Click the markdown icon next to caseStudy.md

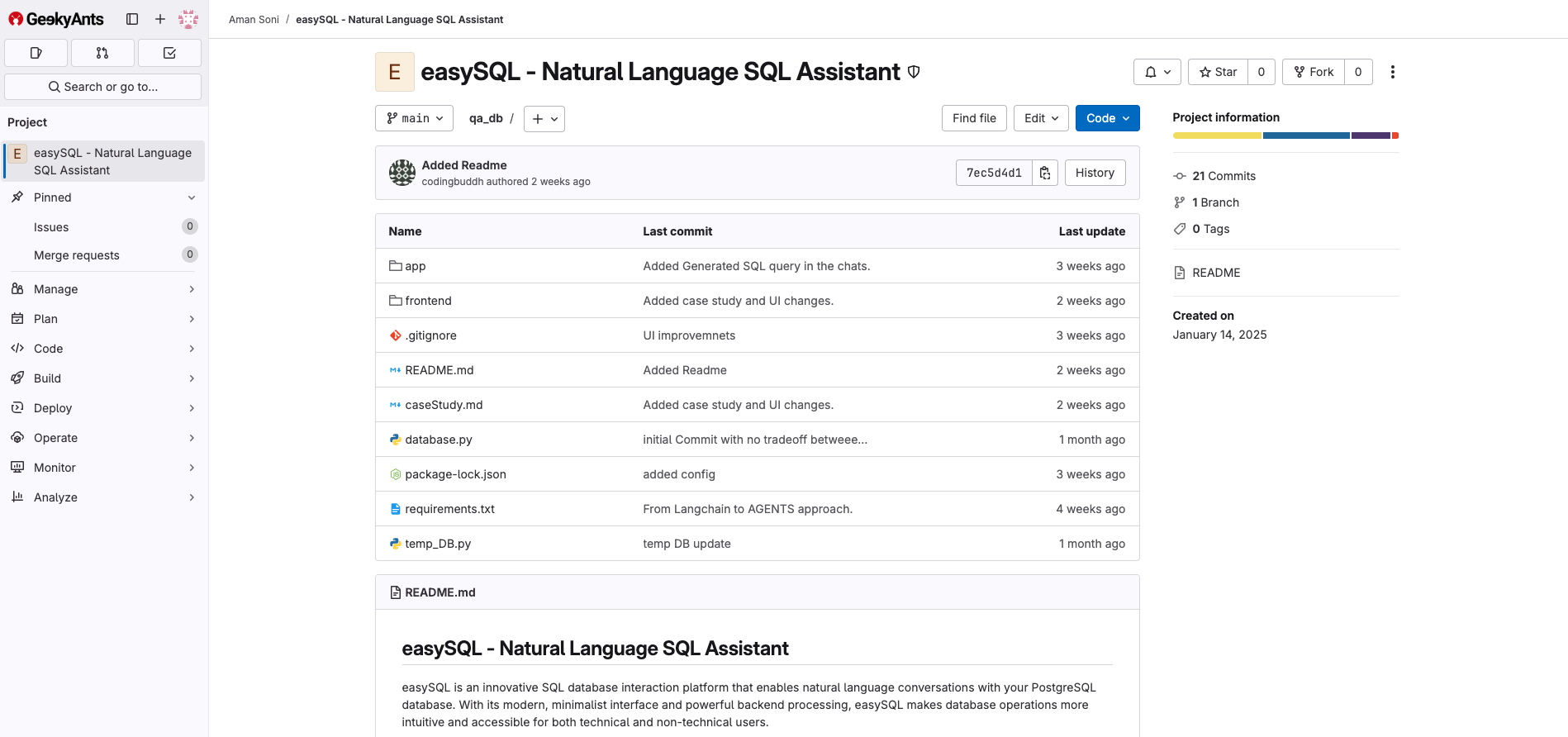click(x=396, y=405)
